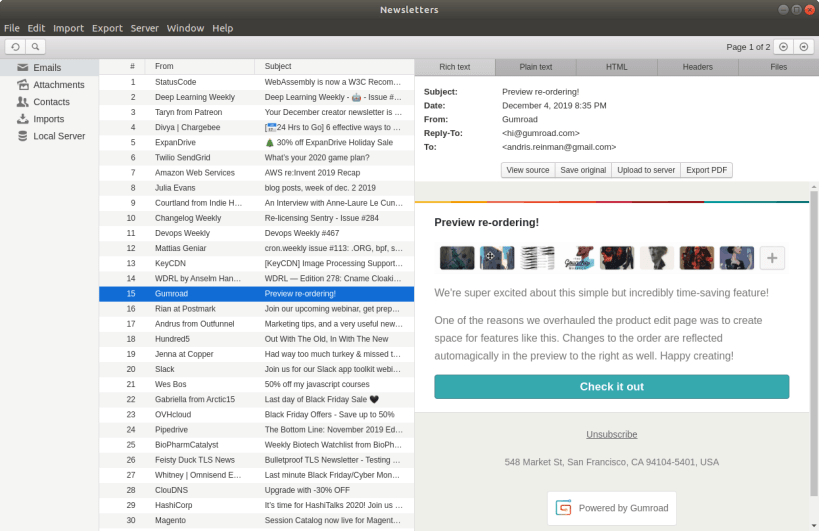Select the Rian at Postmark email
Screen dimensions: 819x531
click(256, 309)
